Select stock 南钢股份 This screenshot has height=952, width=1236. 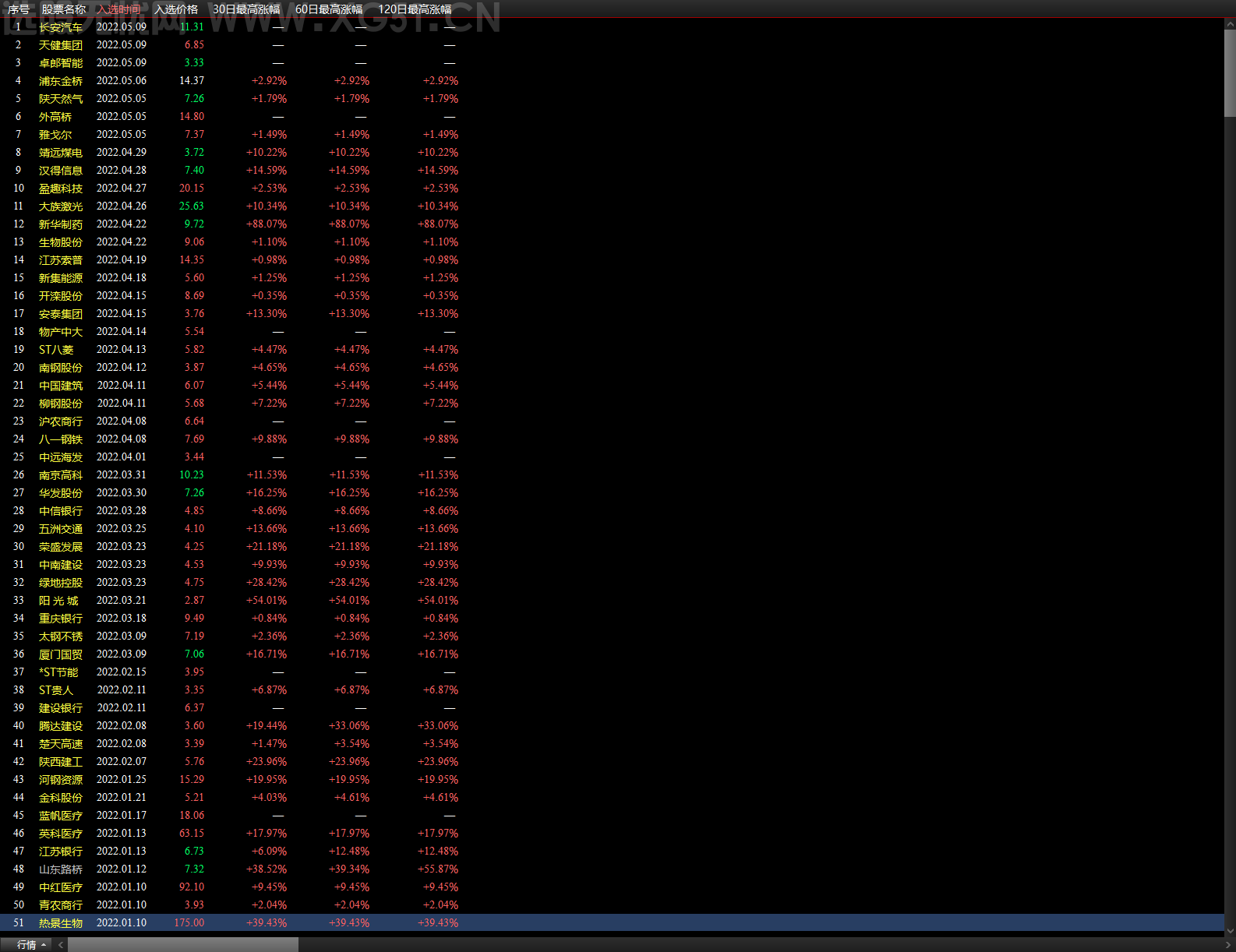click(x=61, y=368)
